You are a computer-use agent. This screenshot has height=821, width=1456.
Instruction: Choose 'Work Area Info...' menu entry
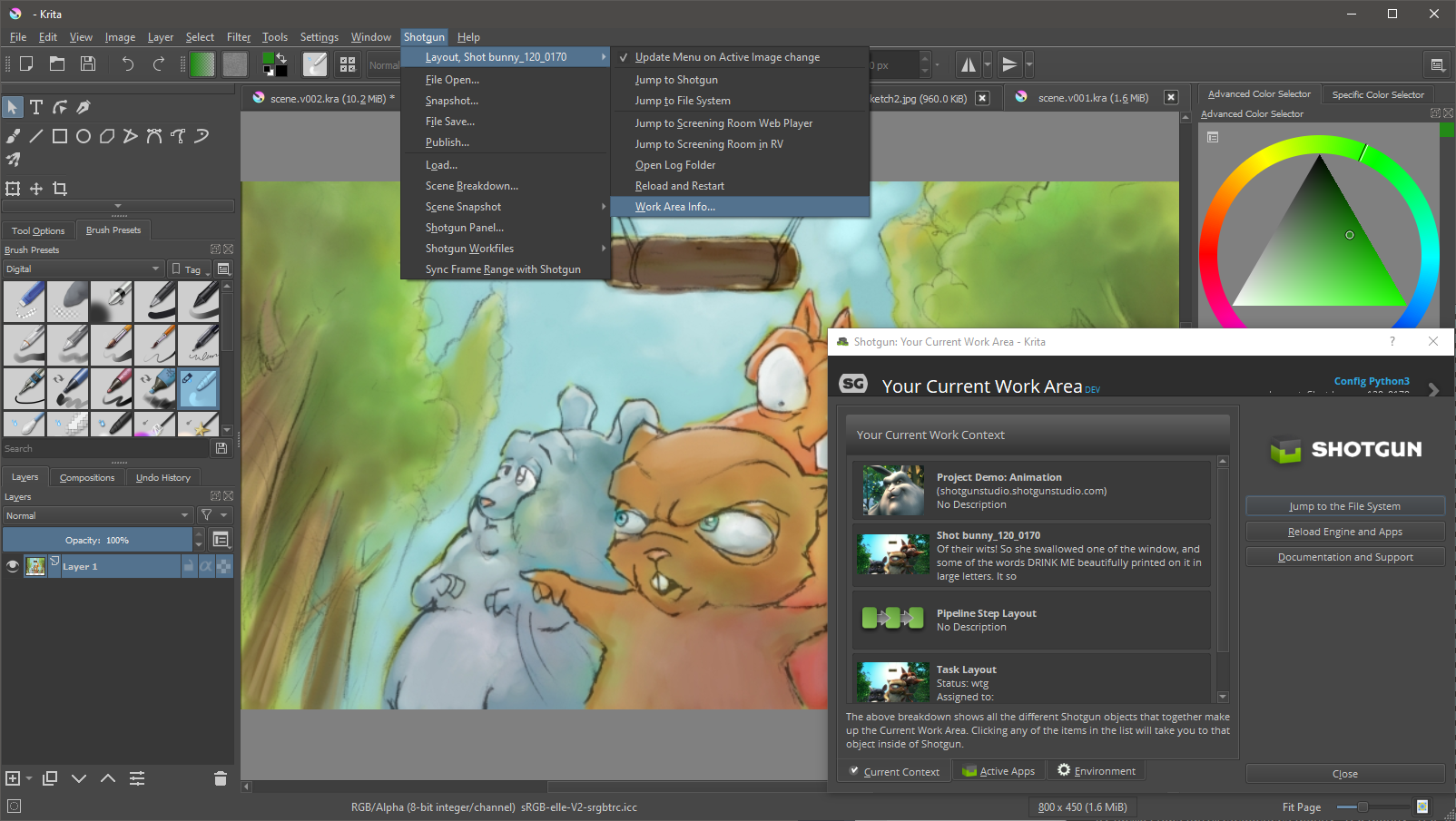click(x=740, y=207)
